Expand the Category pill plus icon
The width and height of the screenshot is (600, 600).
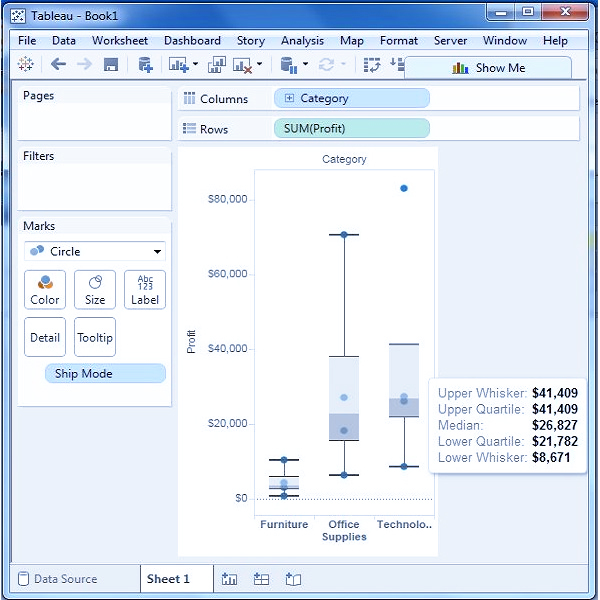289,98
